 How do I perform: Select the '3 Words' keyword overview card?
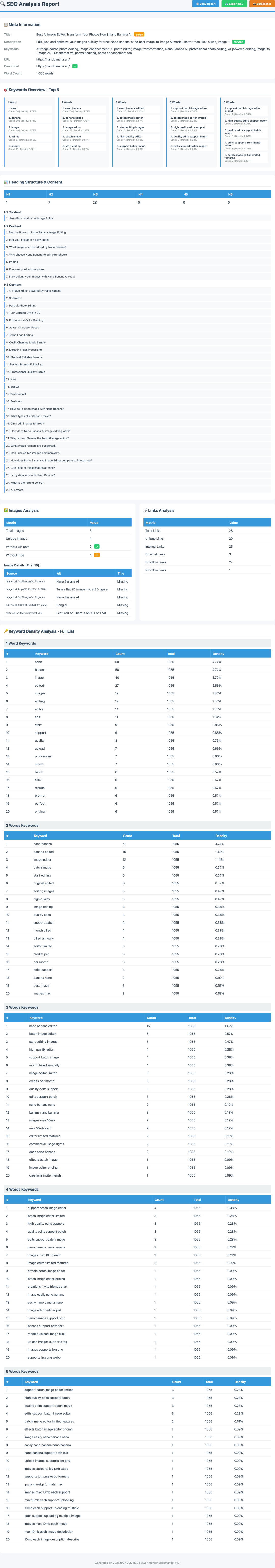[x=137, y=132]
